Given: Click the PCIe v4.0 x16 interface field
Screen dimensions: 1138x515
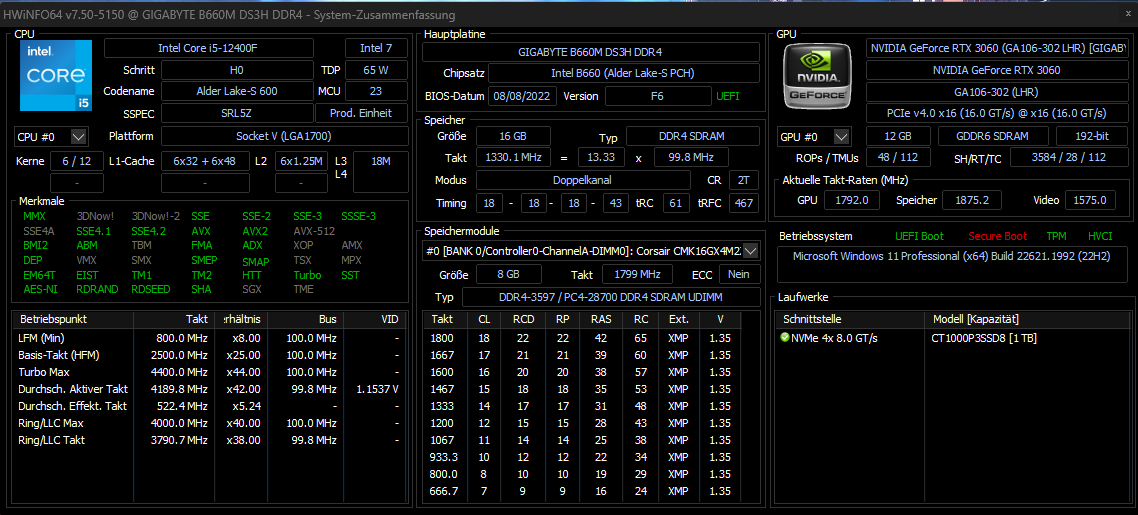Looking at the screenshot, I should coord(996,113).
